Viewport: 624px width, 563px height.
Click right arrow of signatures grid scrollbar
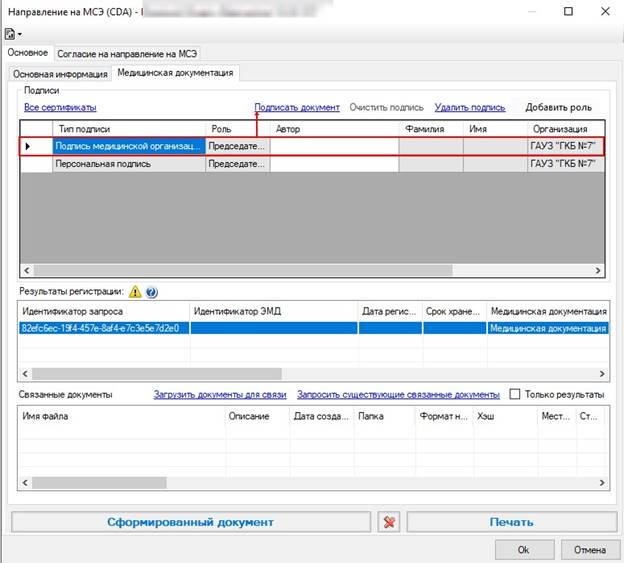(598, 271)
